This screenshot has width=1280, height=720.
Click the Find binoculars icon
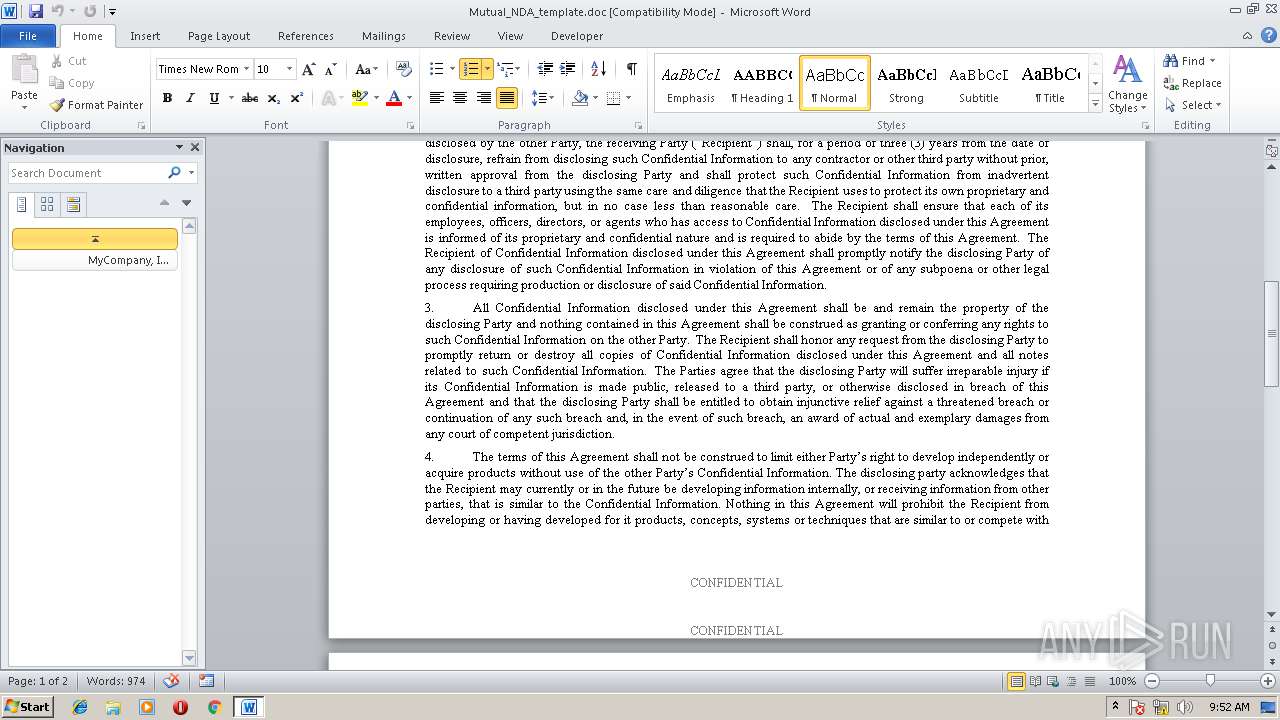[x=1171, y=61]
